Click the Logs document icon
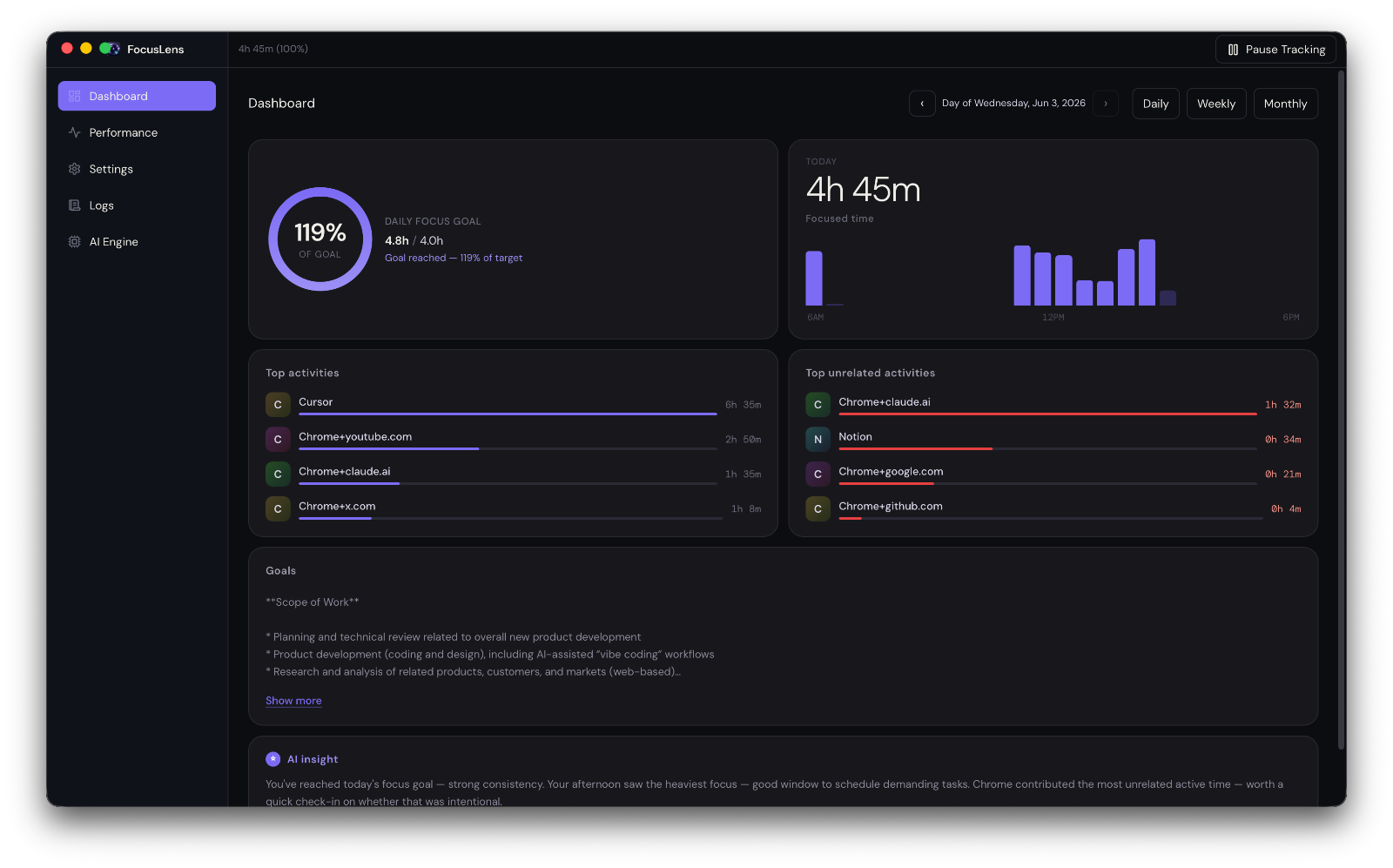 (74, 205)
